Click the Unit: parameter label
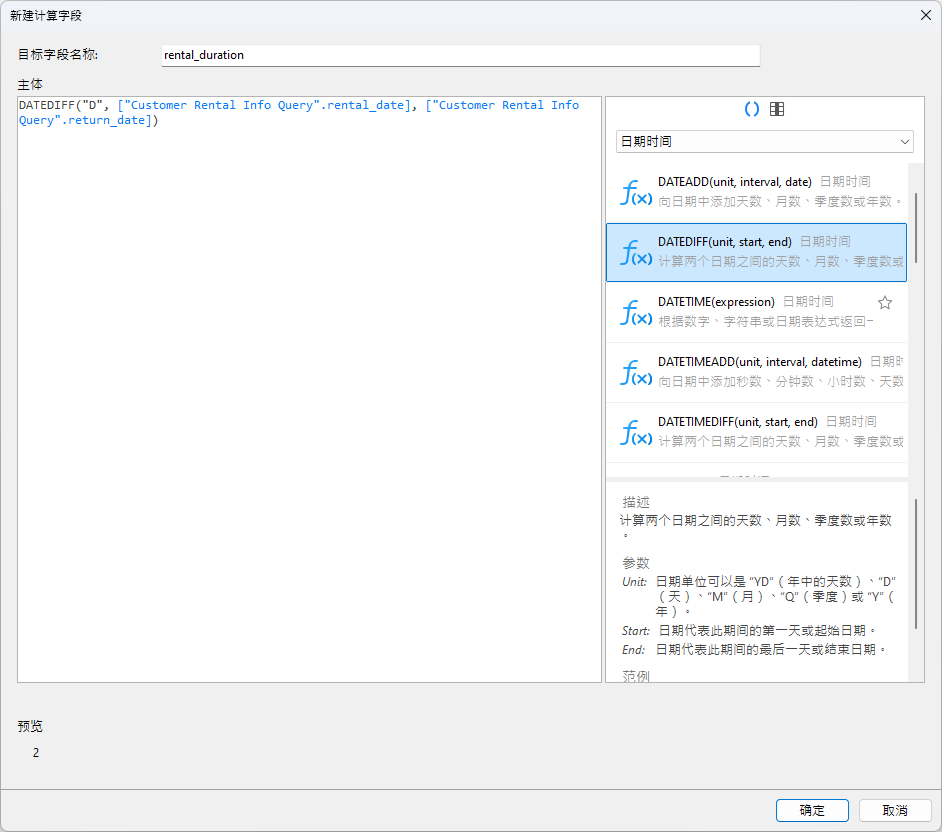The width and height of the screenshot is (942, 832). coord(634,582)
